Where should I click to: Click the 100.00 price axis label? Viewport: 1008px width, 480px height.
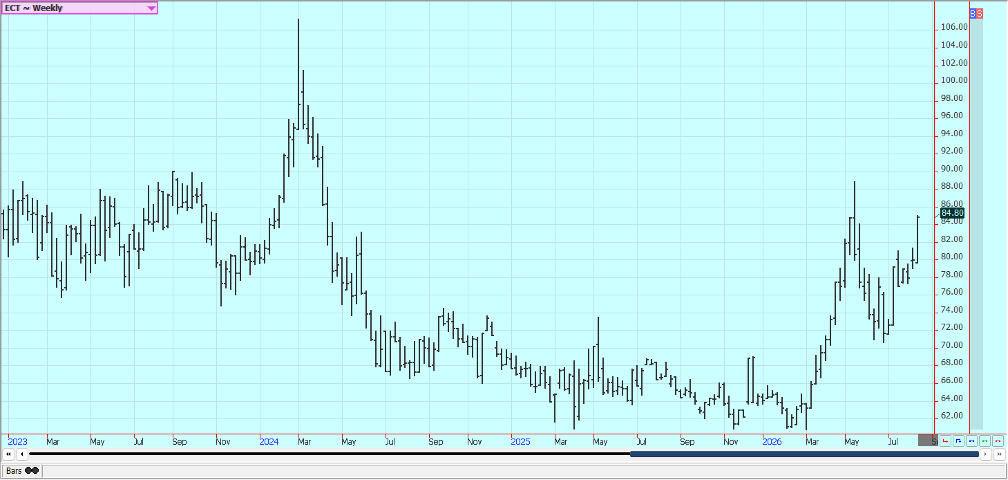point(955,80)
